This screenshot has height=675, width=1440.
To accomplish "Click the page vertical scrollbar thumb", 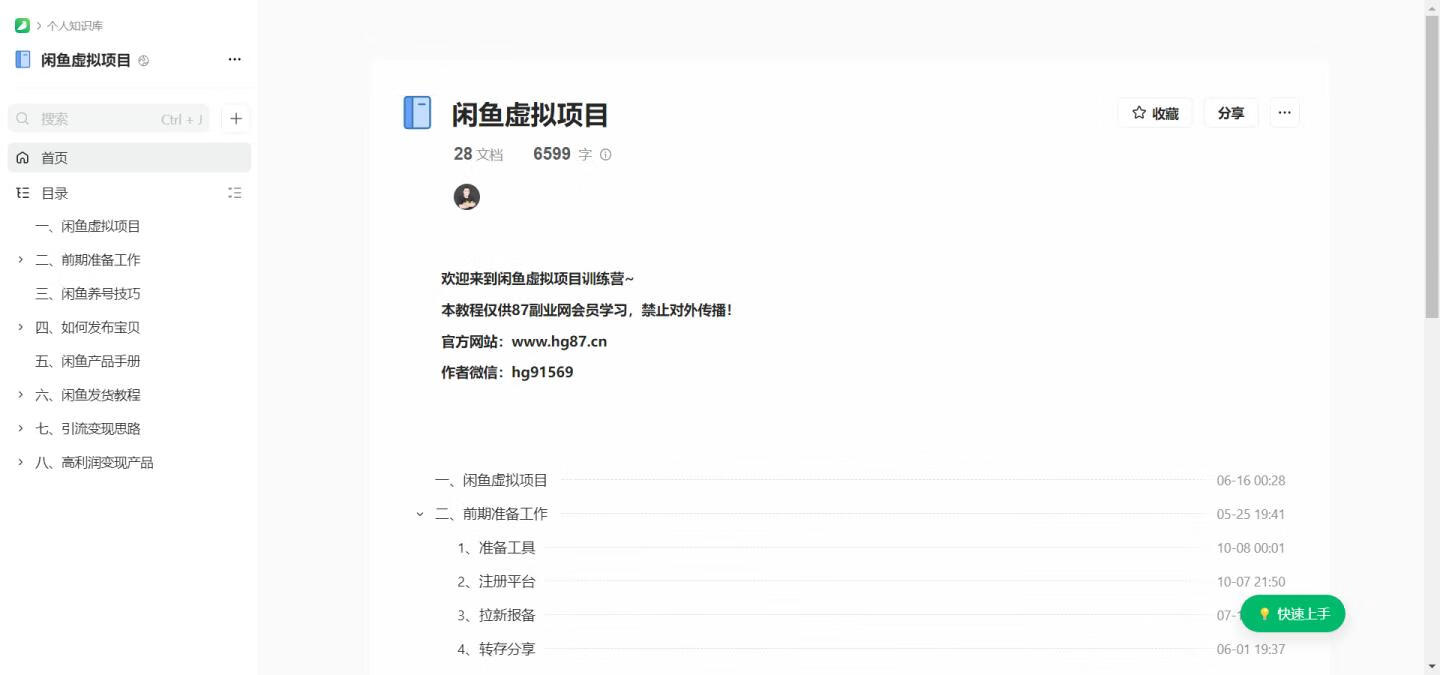I will point(1432,167).
